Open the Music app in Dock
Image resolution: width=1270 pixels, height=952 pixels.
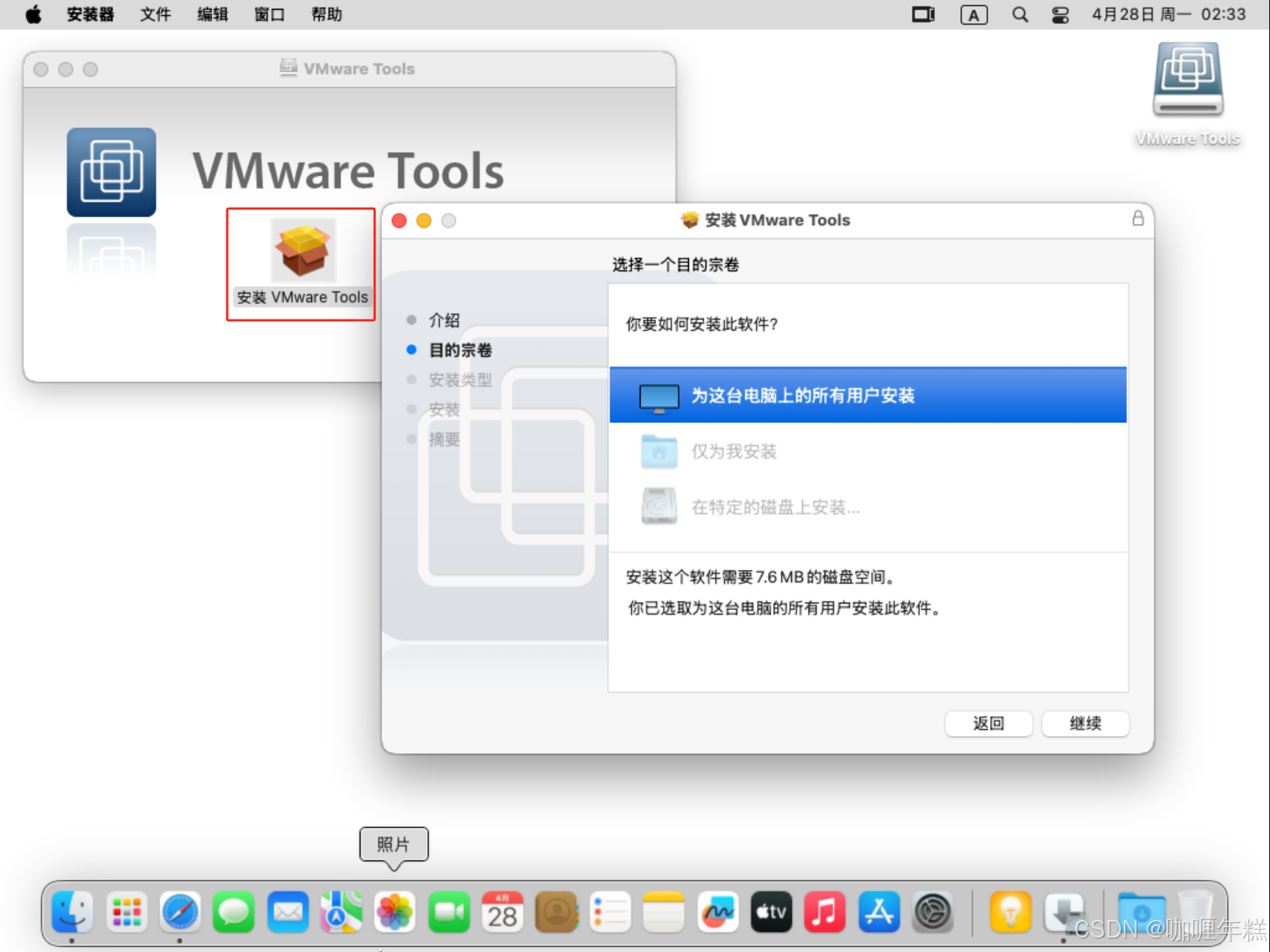(x=825, y=912)
